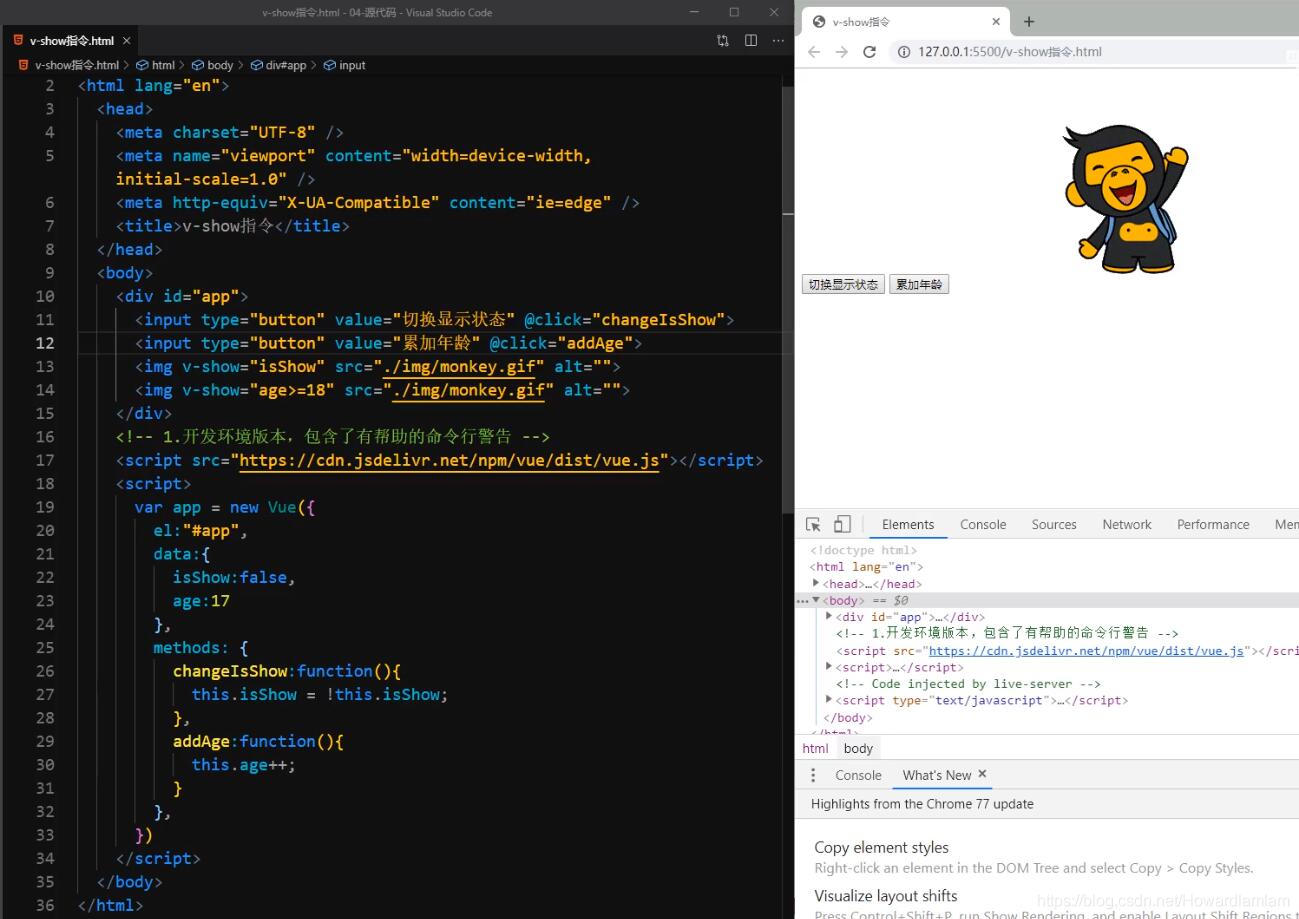Select the html lang="en" DOM node
This screenshot has width=1299, height=919.
coord(866,567)
